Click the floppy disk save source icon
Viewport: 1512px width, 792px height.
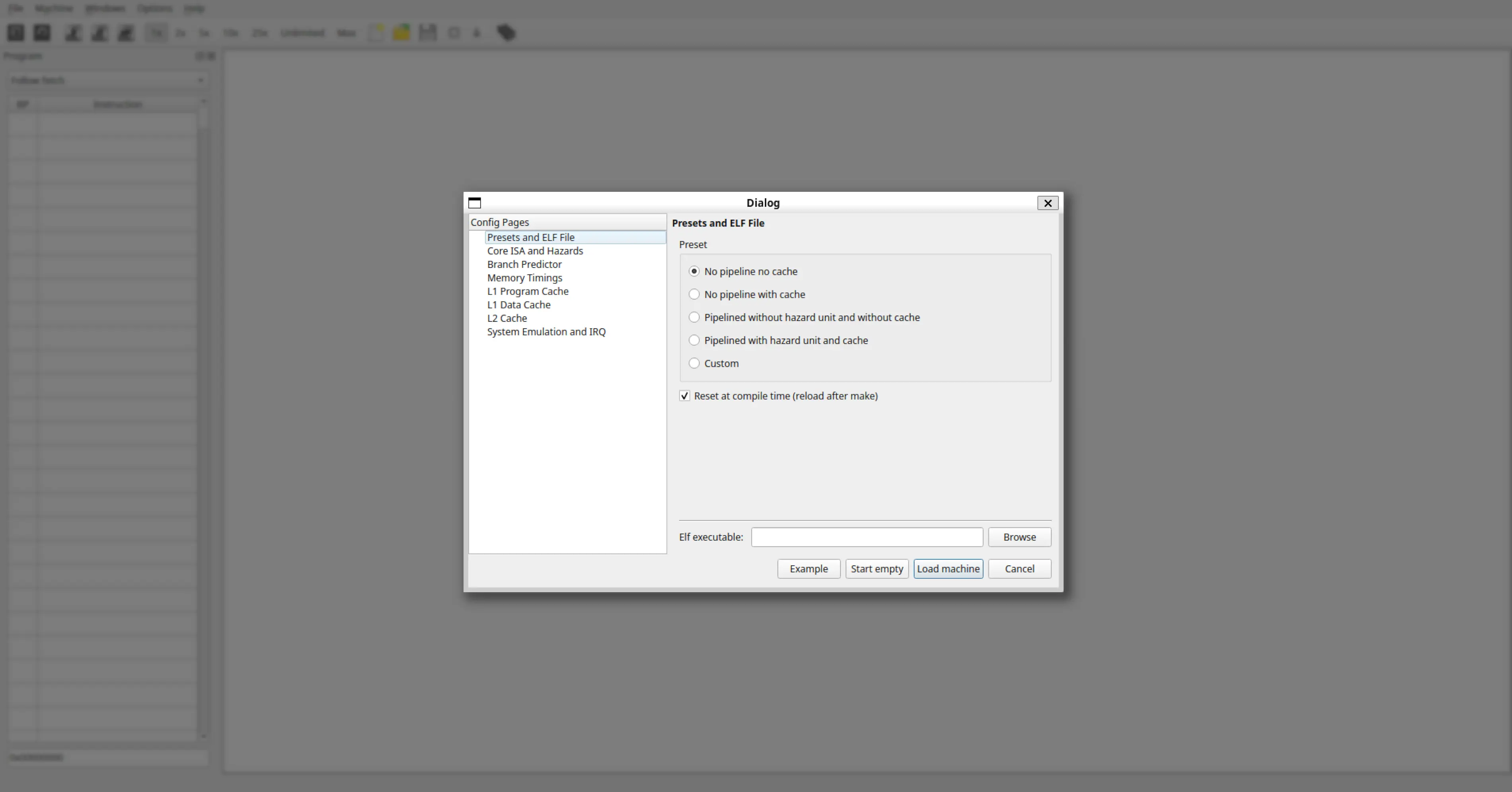point(427,33)
